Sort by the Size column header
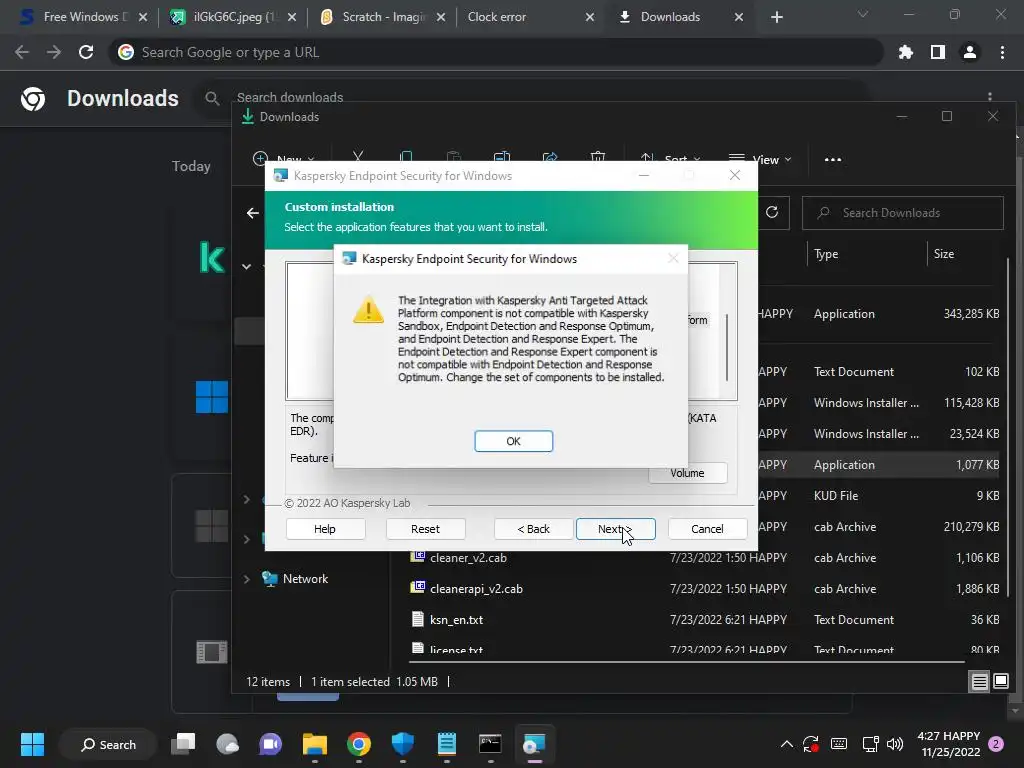 944,254
